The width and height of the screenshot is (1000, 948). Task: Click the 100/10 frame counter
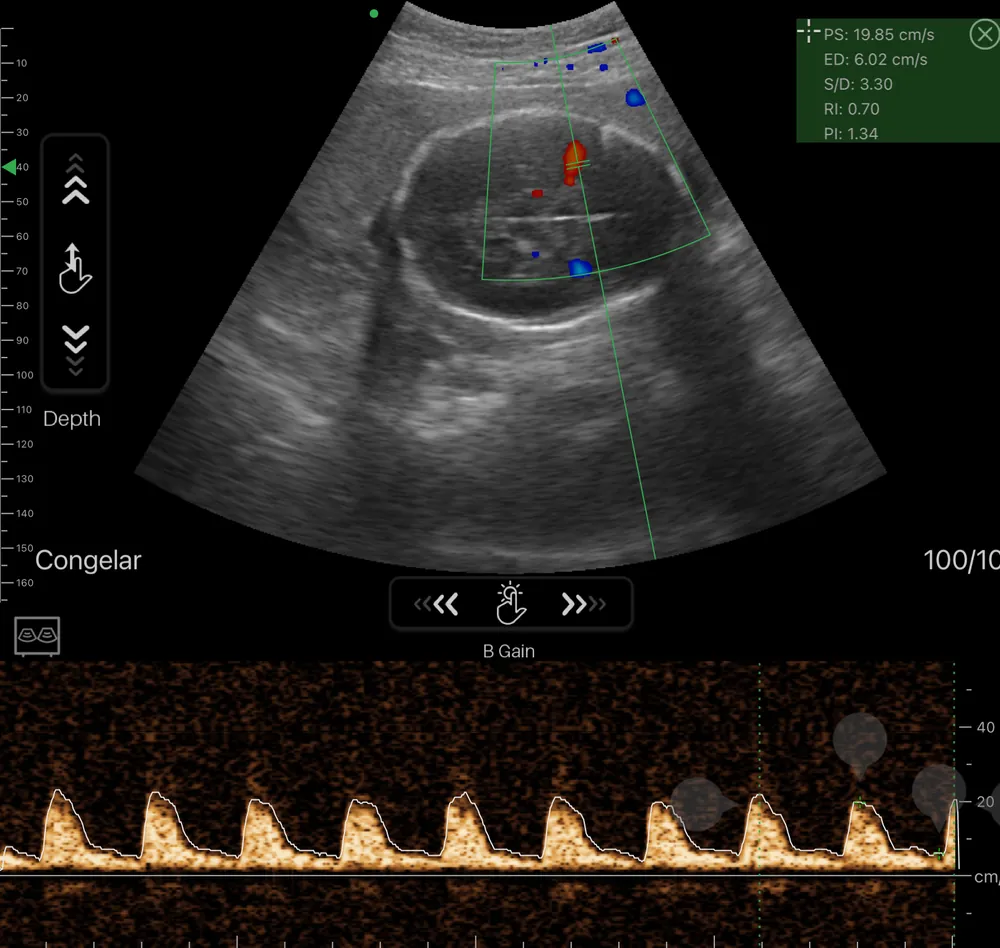[x=961, y=560]
